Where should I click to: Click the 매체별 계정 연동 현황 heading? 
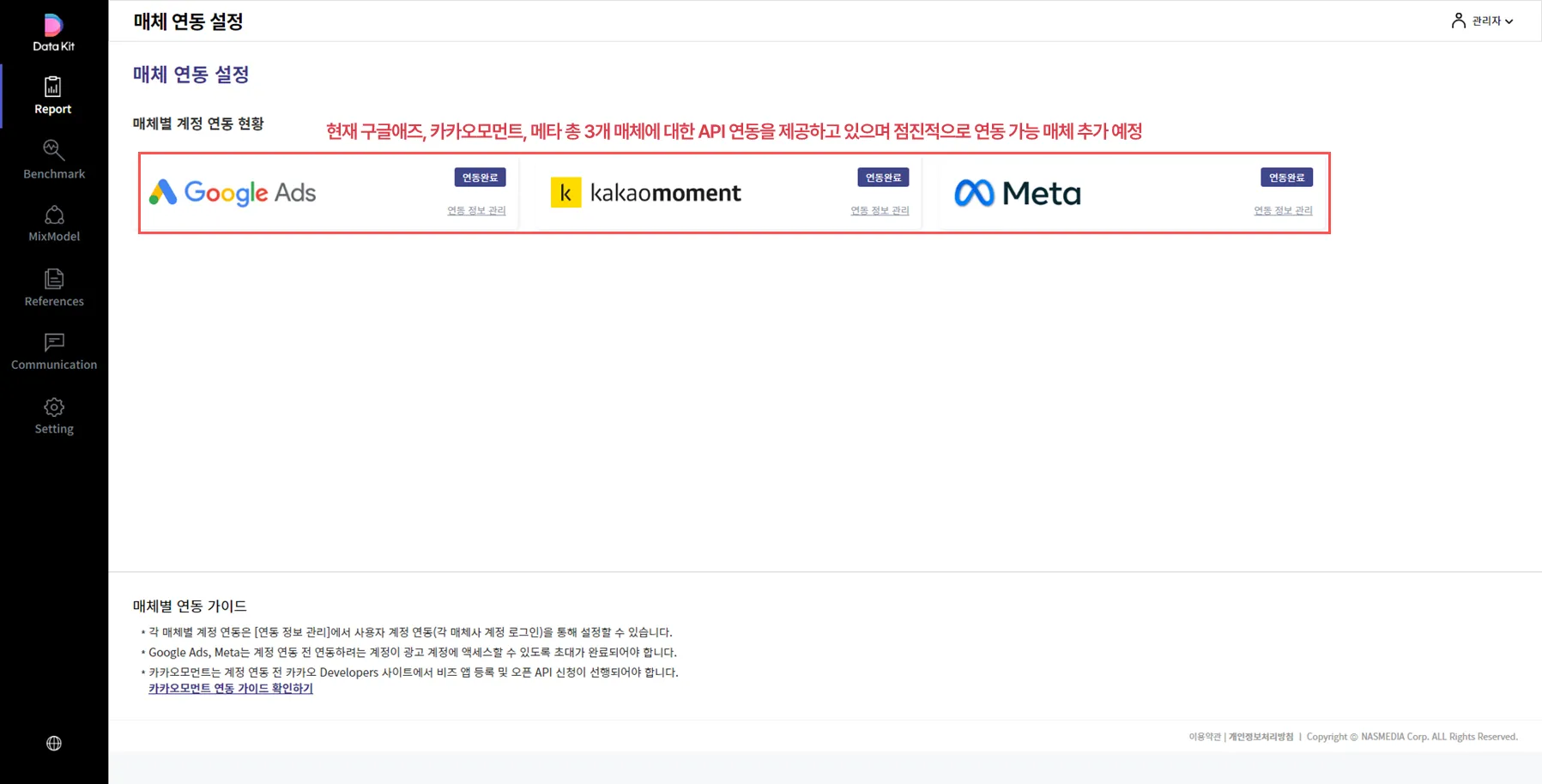pos(198,124)
